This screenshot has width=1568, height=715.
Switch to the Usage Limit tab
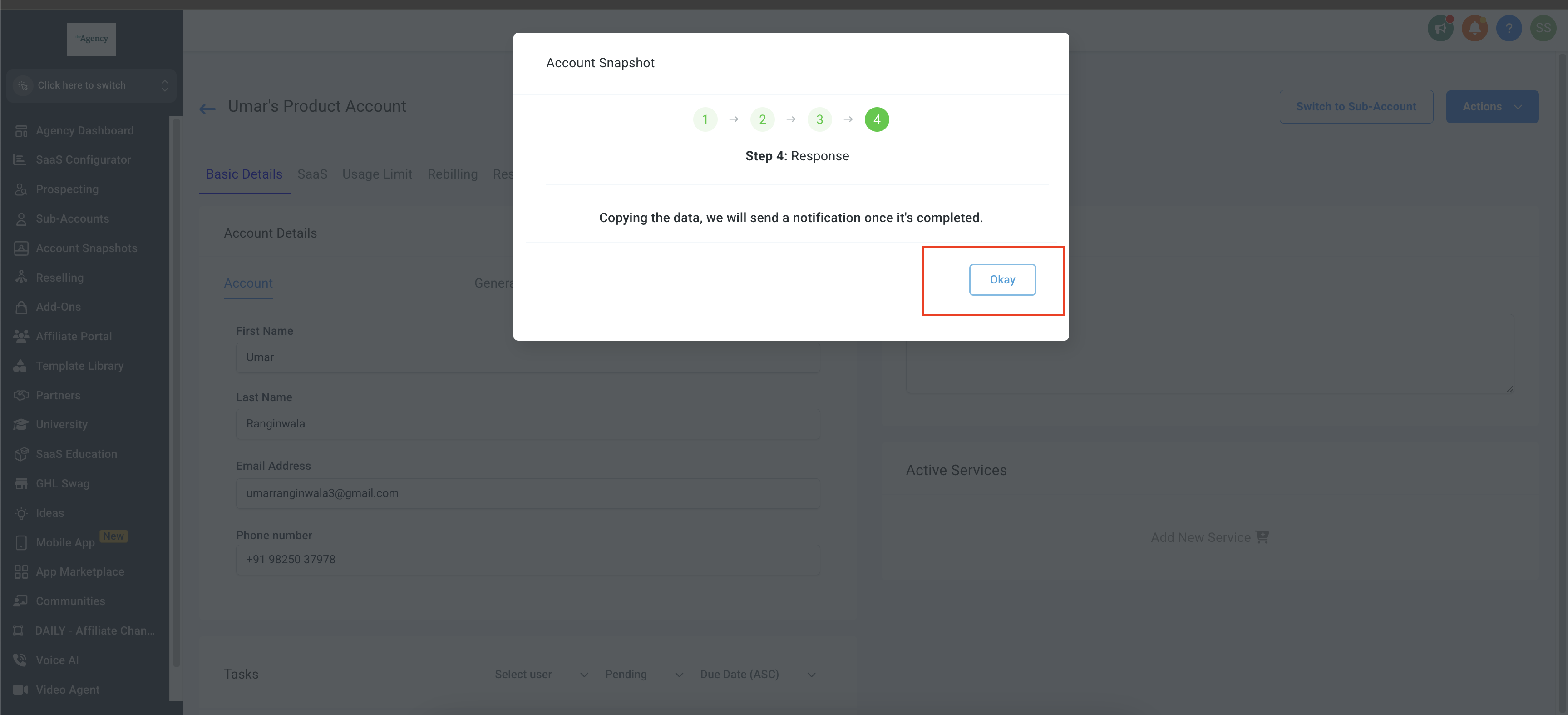pyautogui.click(x=377, y=174)
